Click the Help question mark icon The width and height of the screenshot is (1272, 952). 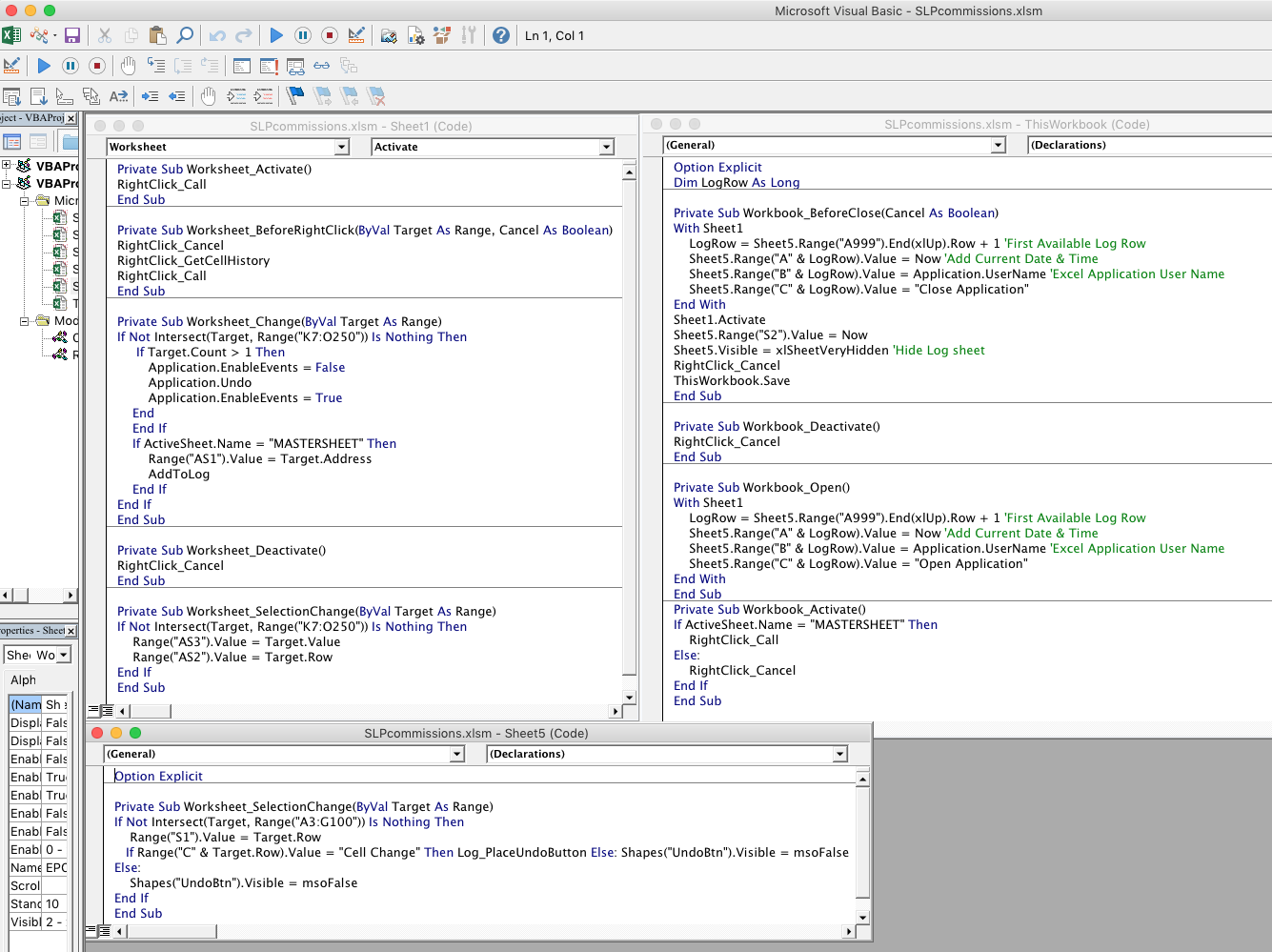point(501,35)
